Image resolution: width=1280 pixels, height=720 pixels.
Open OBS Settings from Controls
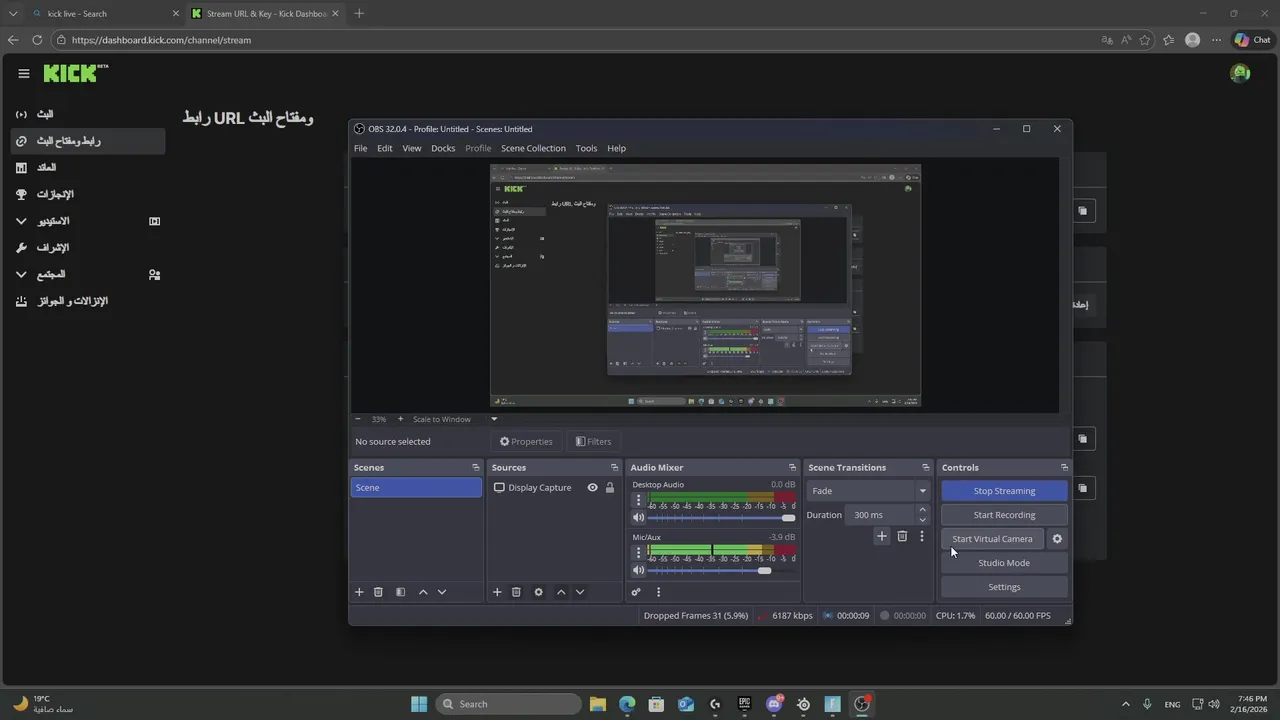(1004, 587)
